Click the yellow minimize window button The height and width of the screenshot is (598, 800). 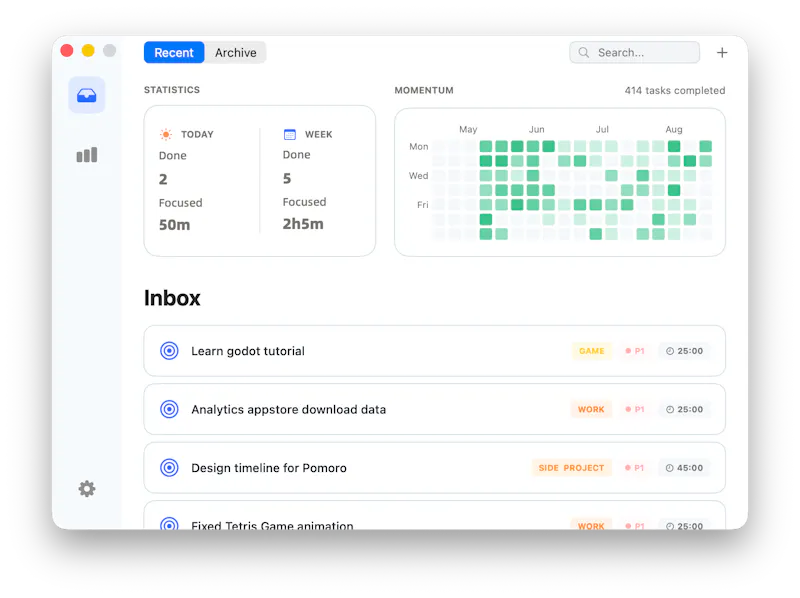[x=88, y=51]
